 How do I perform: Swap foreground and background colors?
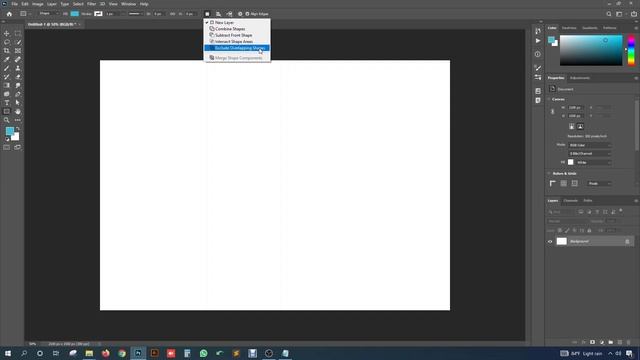[x=18, y=129]
